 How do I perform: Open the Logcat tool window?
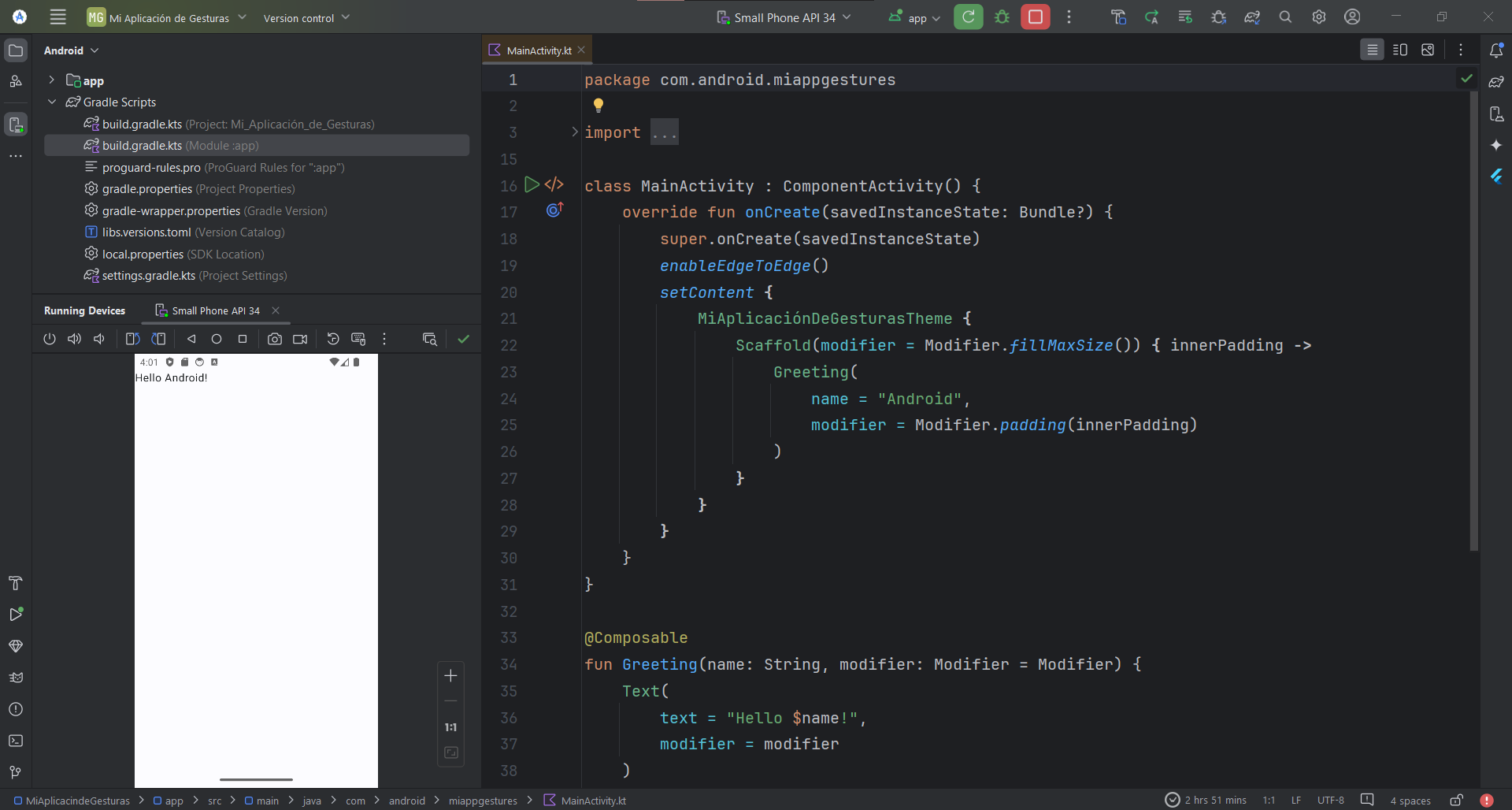pos(16,678)
